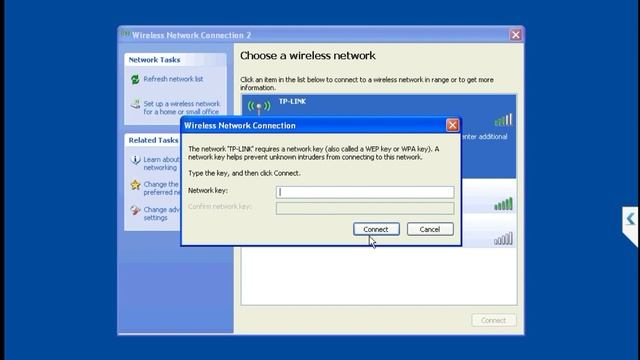Image resolution: width=640 pixels, height=360 pixels.
Task: Click 'Type the key, and then click Connect' text
Action: click(244, 173)
